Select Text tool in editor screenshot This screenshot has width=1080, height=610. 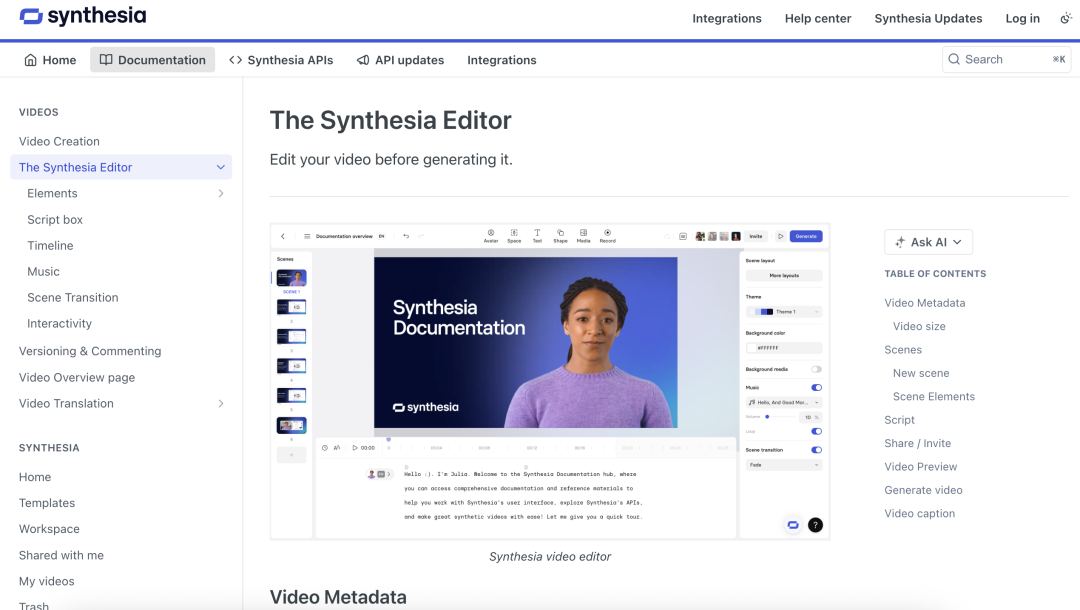click(x=537, y=235)
